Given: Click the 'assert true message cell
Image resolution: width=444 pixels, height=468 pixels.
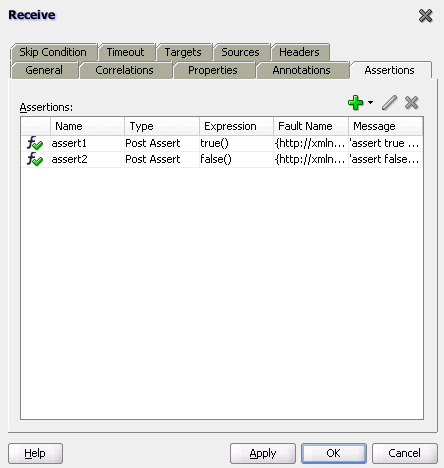Looking at the screenshot, I should point(386,143).
